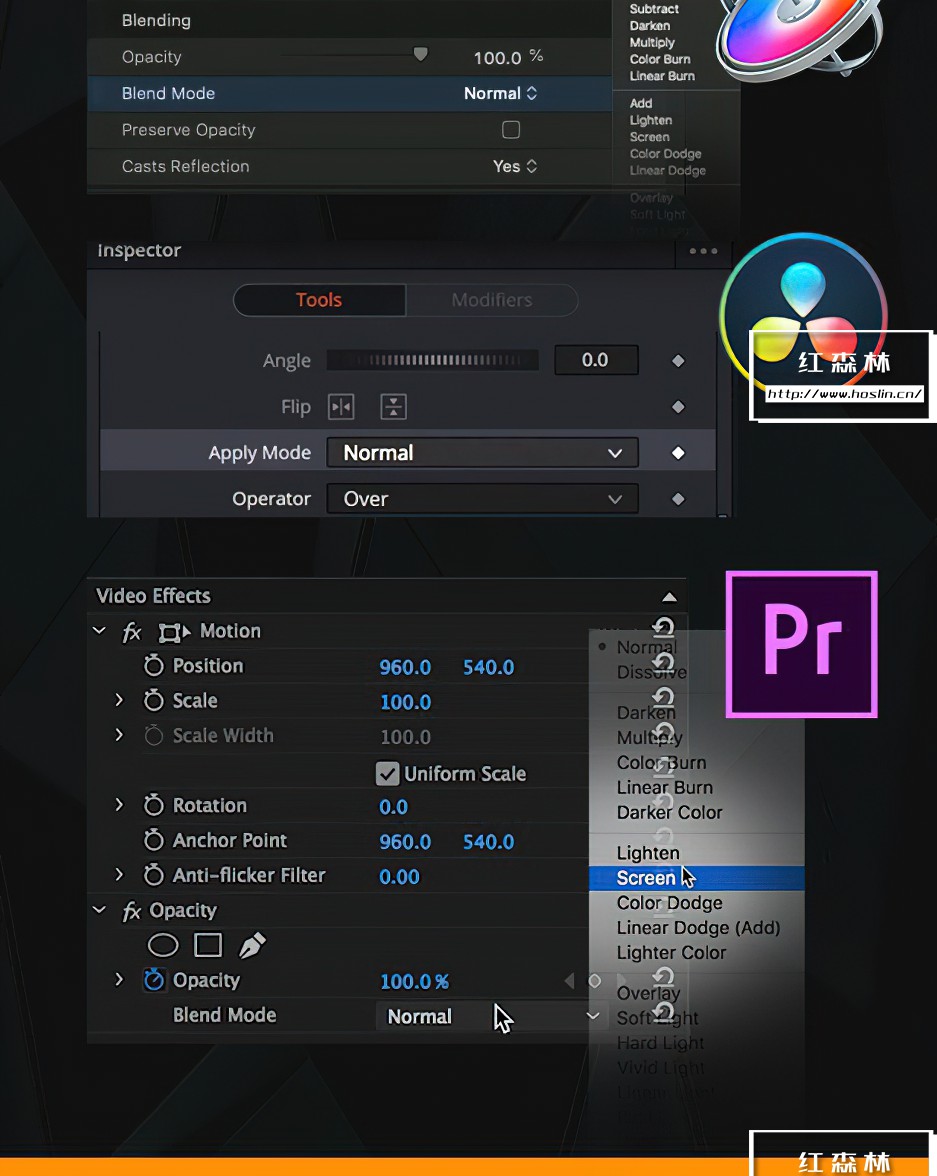Choose Multiply in Motion blend list

(x=652, y=43)
